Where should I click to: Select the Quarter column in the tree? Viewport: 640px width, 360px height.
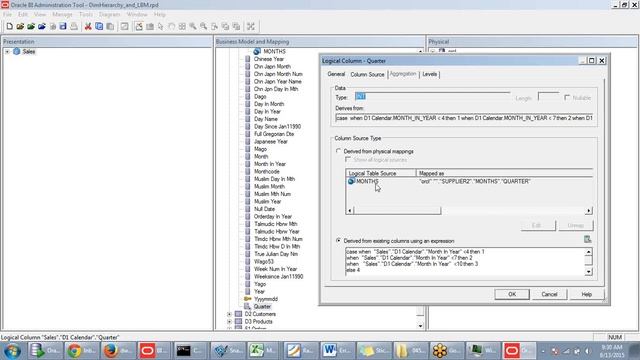262,307
